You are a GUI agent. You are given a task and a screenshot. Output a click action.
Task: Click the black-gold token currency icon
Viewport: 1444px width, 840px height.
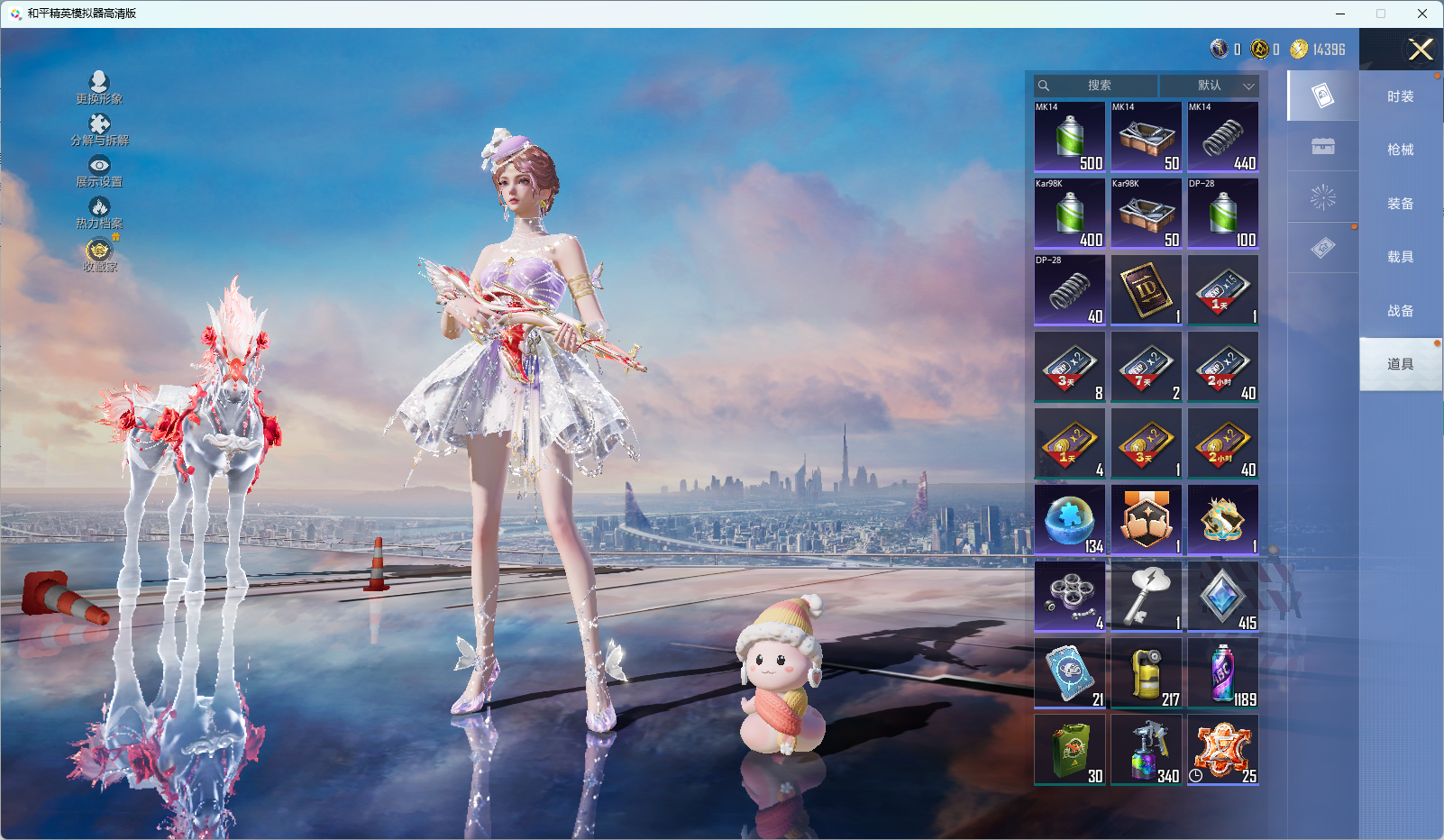[1259, 49]
